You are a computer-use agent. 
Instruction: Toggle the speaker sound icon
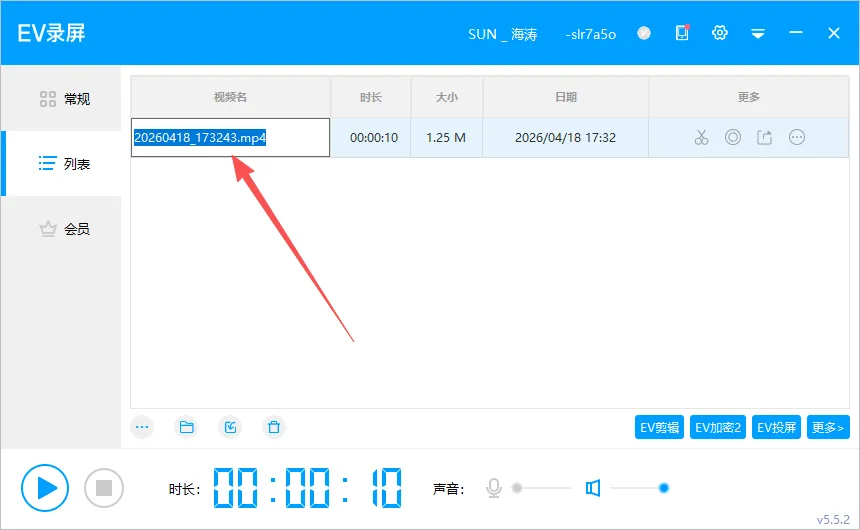(593, 488)
